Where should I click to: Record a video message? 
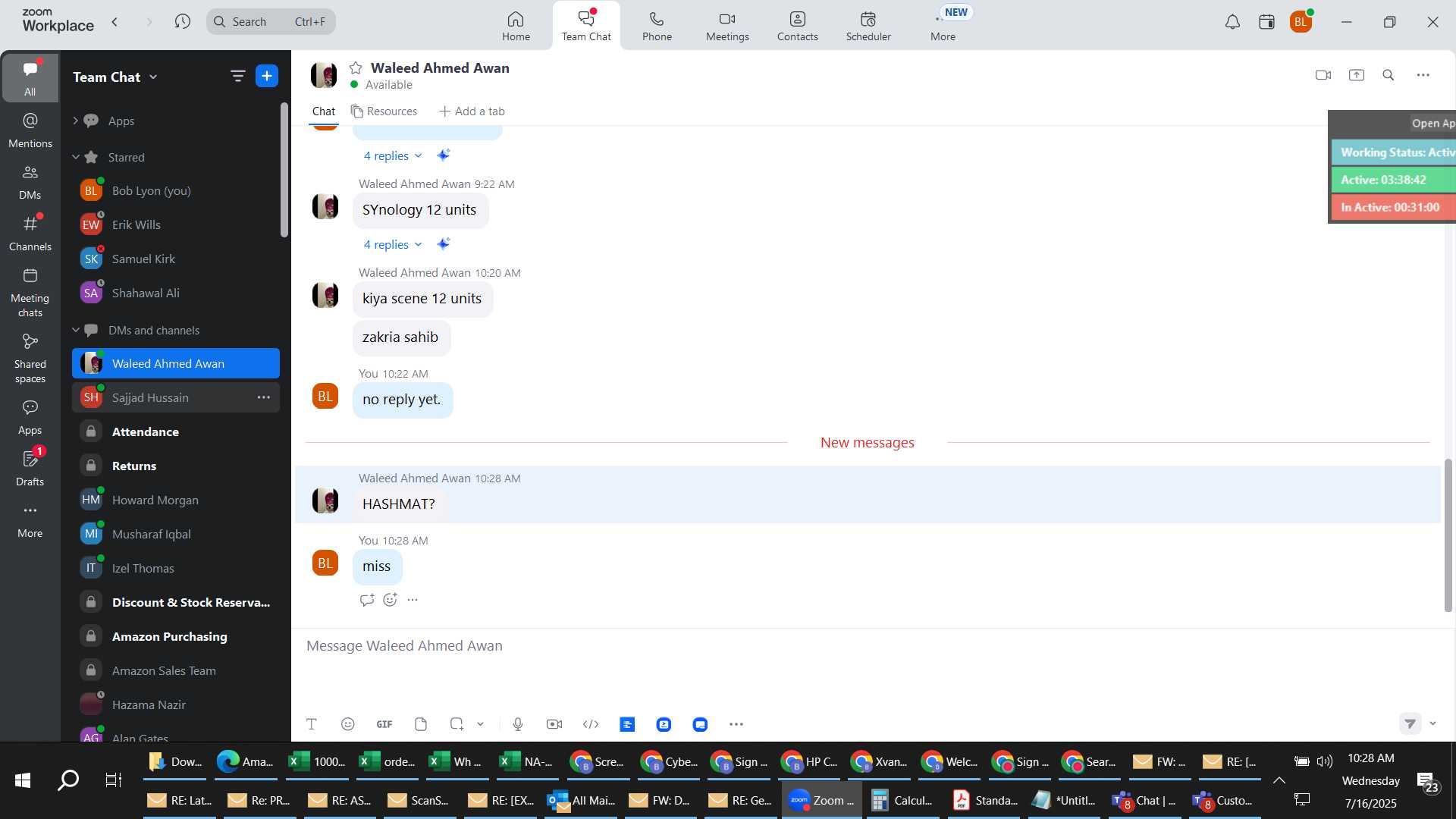pyautogui.click(x=554, y=724)
